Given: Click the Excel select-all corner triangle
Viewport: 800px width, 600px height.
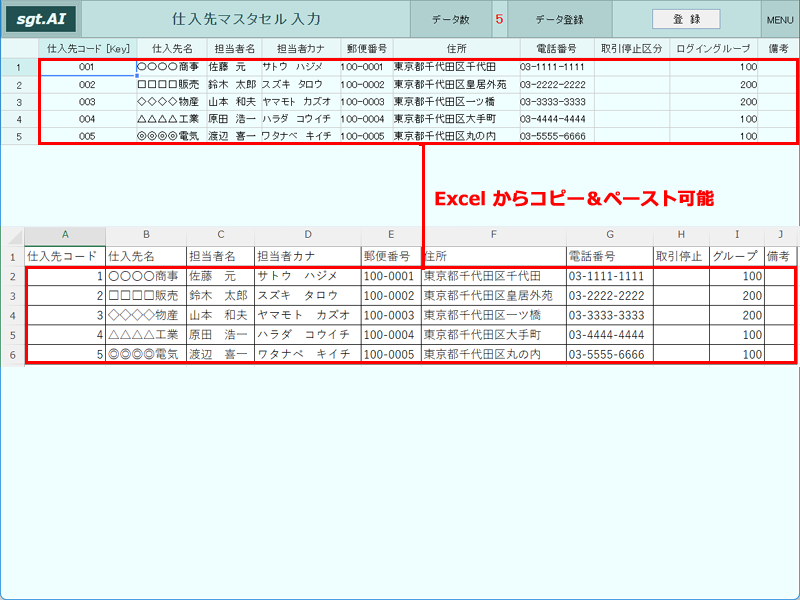Looking at the screenshot, I should (15, 237).
